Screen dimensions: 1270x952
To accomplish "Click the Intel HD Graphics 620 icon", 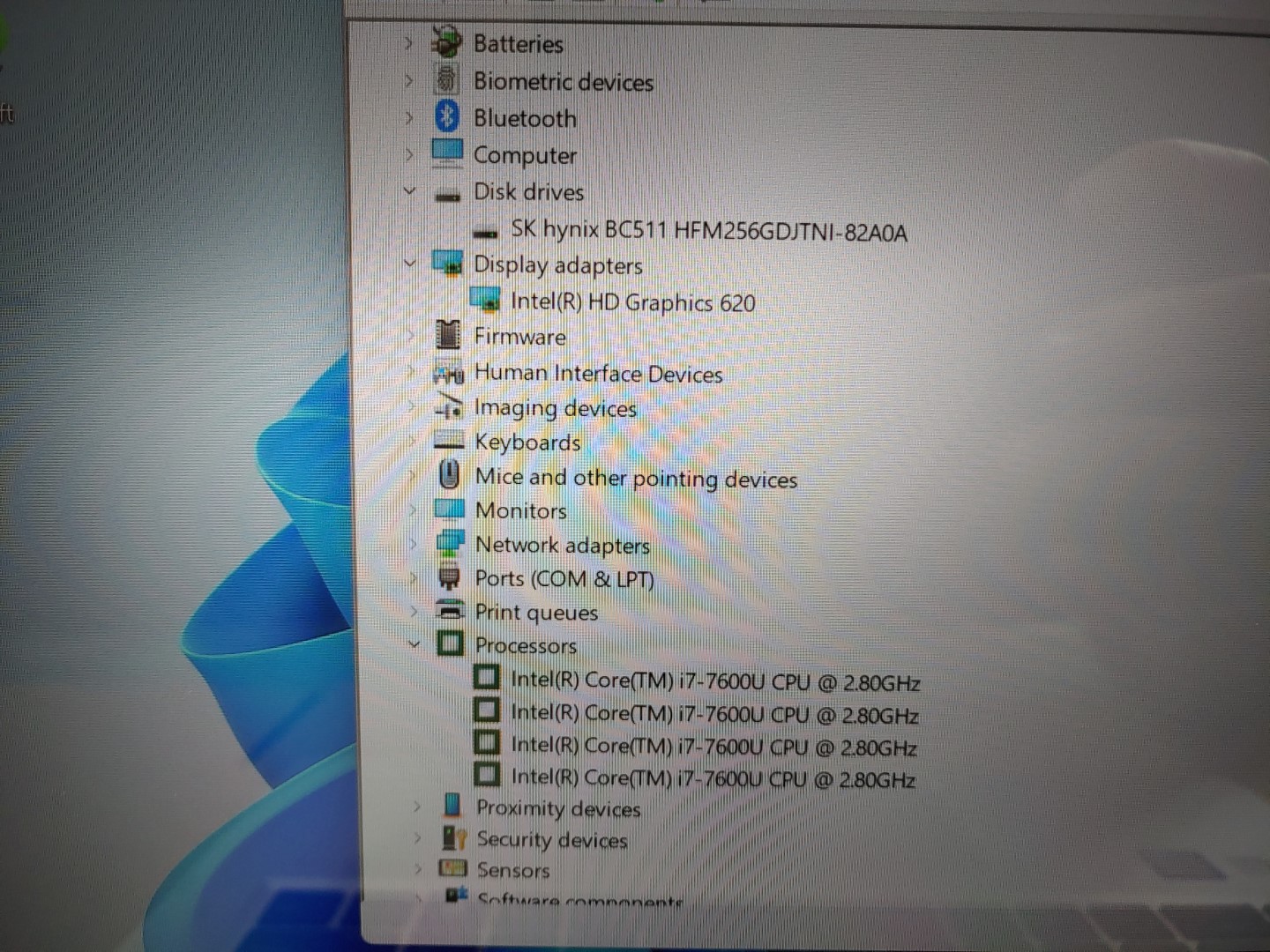I will (486, 300).
